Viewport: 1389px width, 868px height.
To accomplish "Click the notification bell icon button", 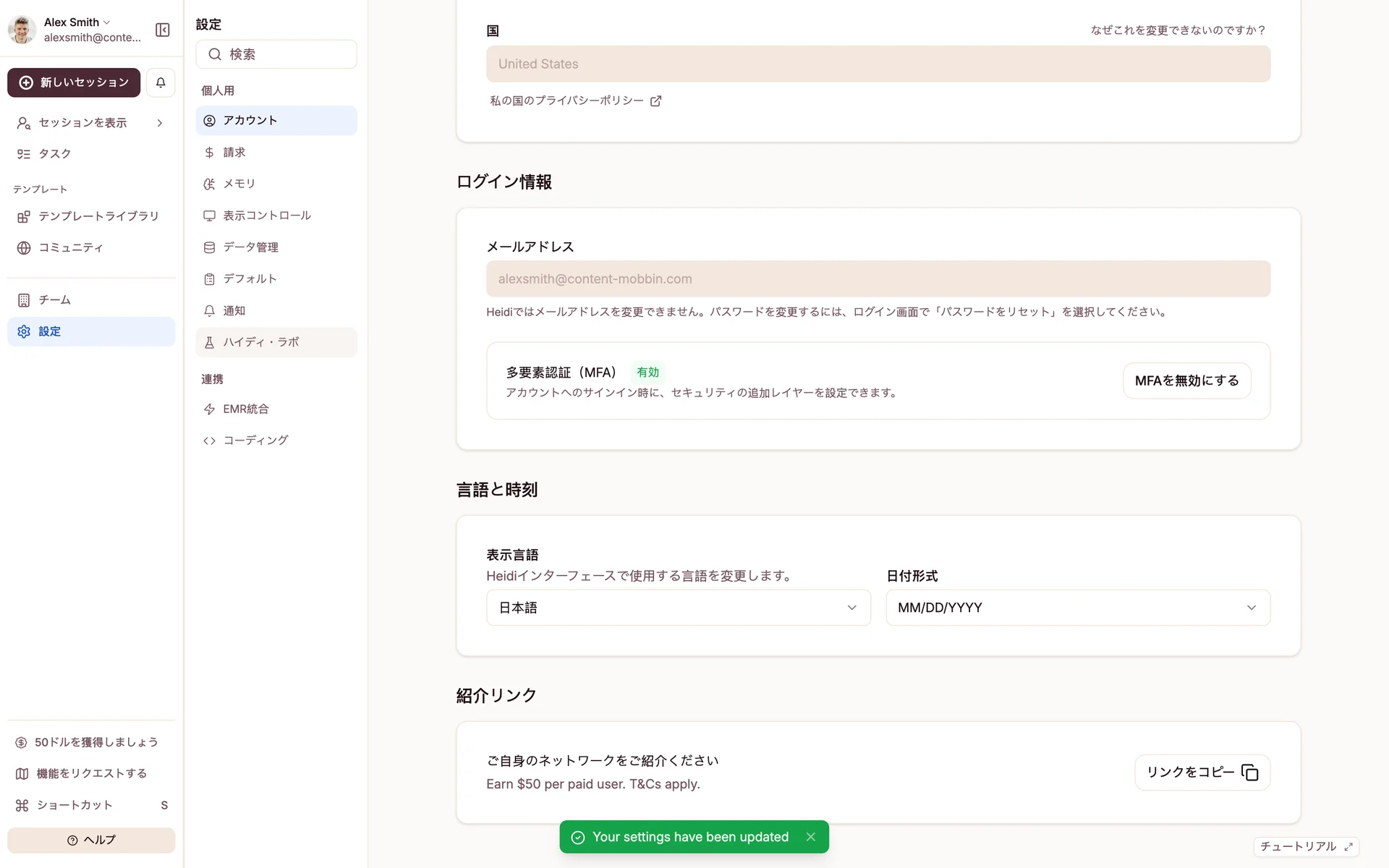I will point(161,82).
